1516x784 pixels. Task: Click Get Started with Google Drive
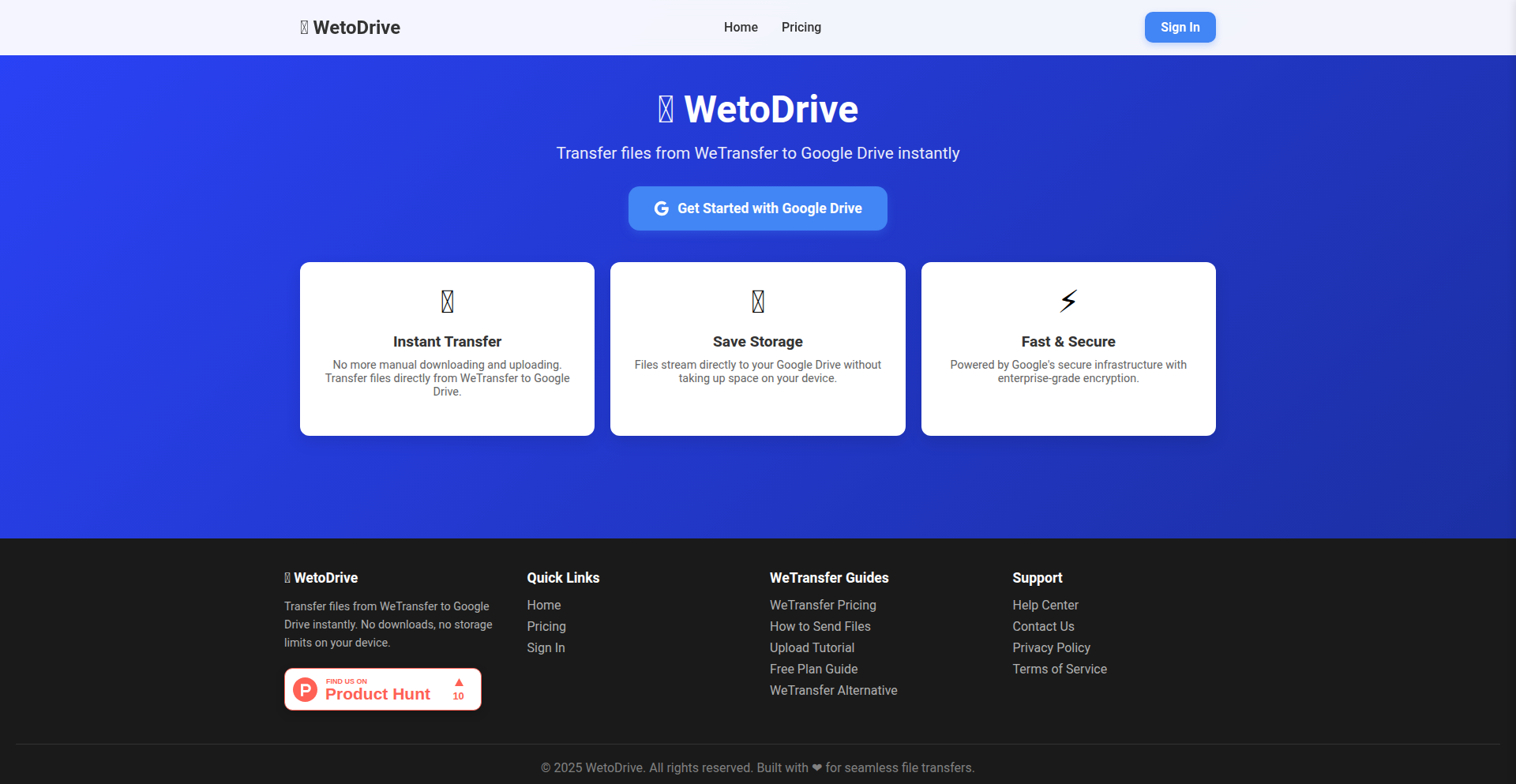pyautogui.click(x=757, y=208)
